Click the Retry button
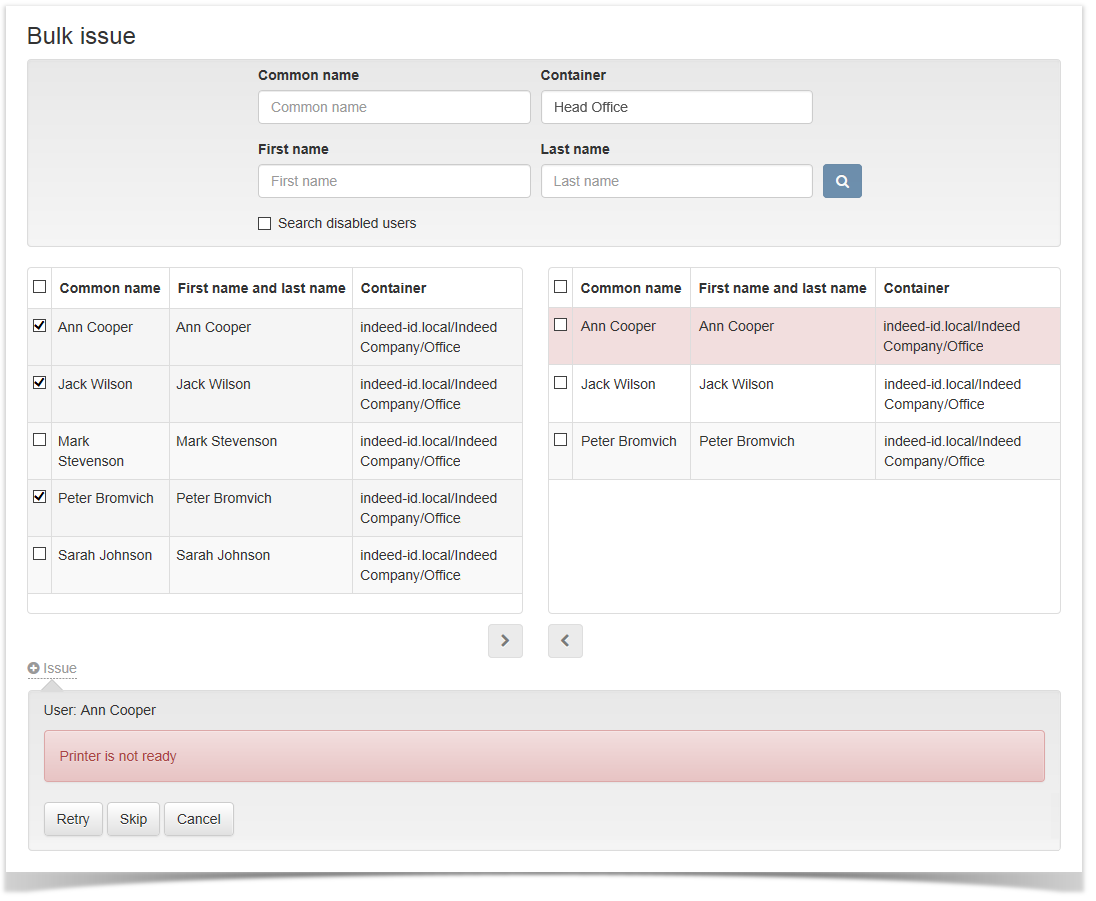The image size is (1096, 901). pos(72,818)
